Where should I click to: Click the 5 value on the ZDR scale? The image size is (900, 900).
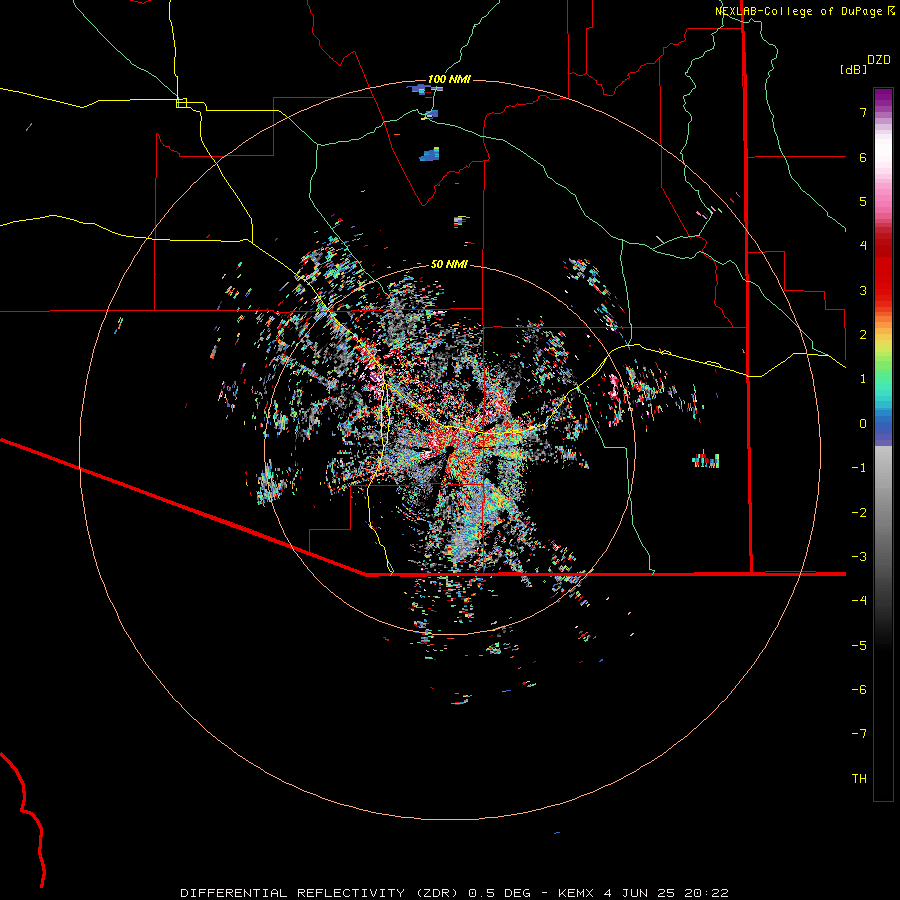click(863, 201)
